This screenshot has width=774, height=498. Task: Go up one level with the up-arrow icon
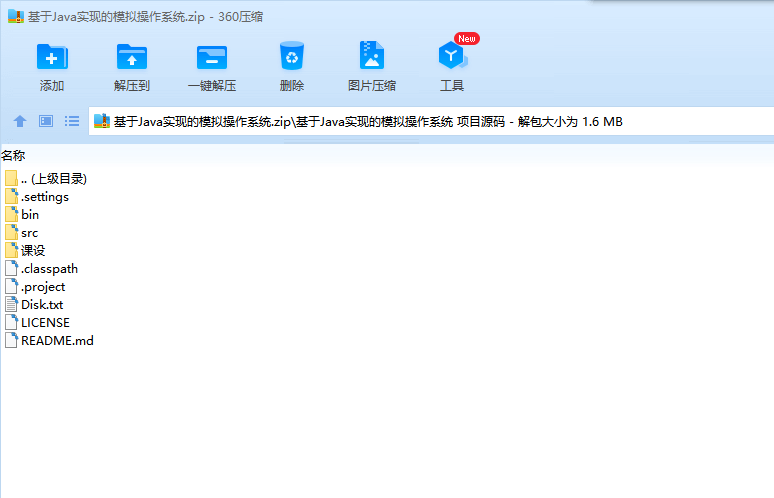[x=20, y=121]
